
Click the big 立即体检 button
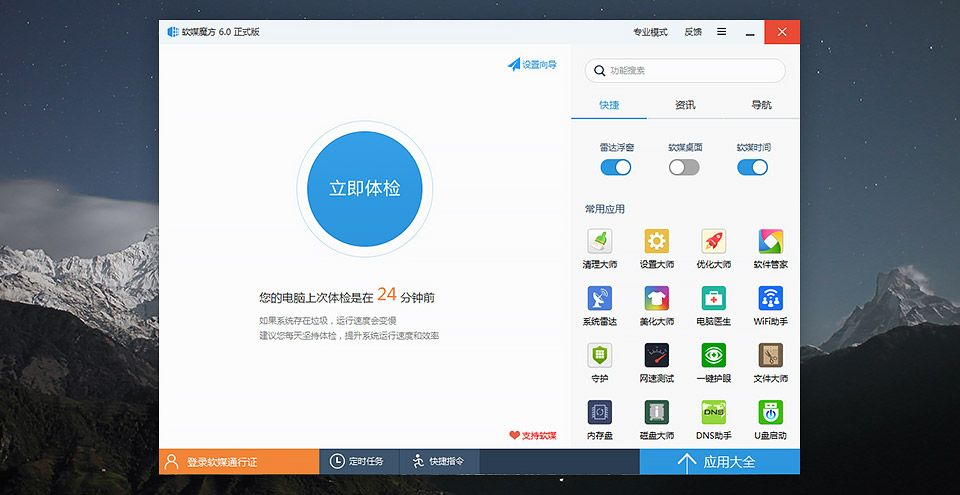tap(365, 188)
